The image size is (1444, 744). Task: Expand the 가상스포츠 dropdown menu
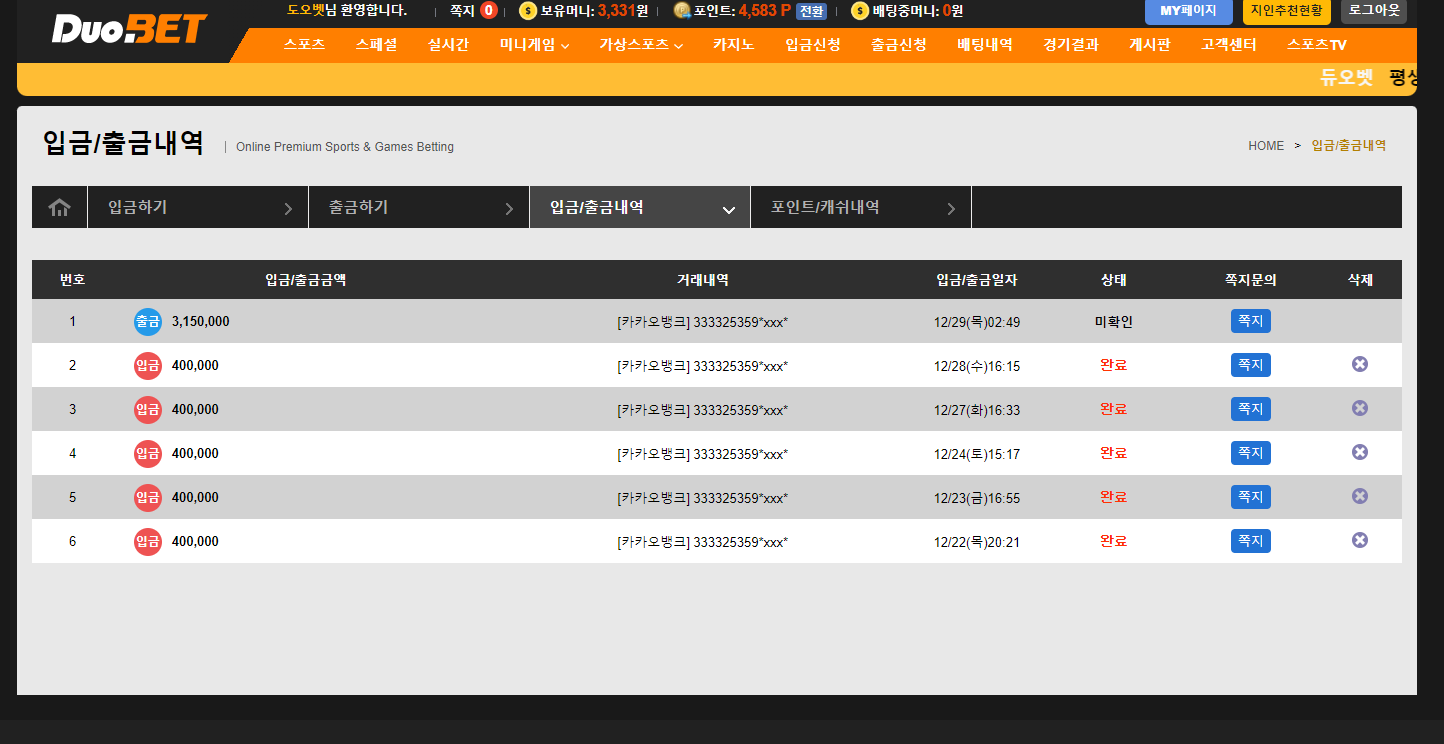point(641,45)
